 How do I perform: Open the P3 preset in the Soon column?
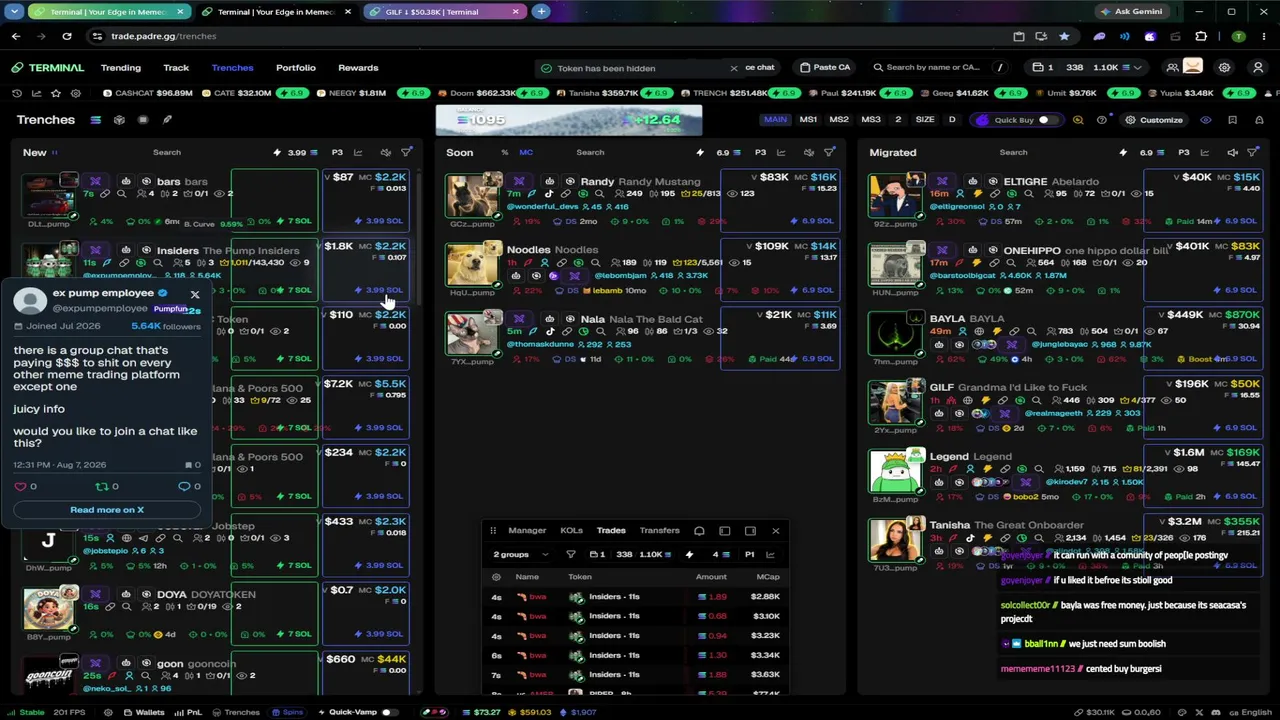[x=760, y=153]
